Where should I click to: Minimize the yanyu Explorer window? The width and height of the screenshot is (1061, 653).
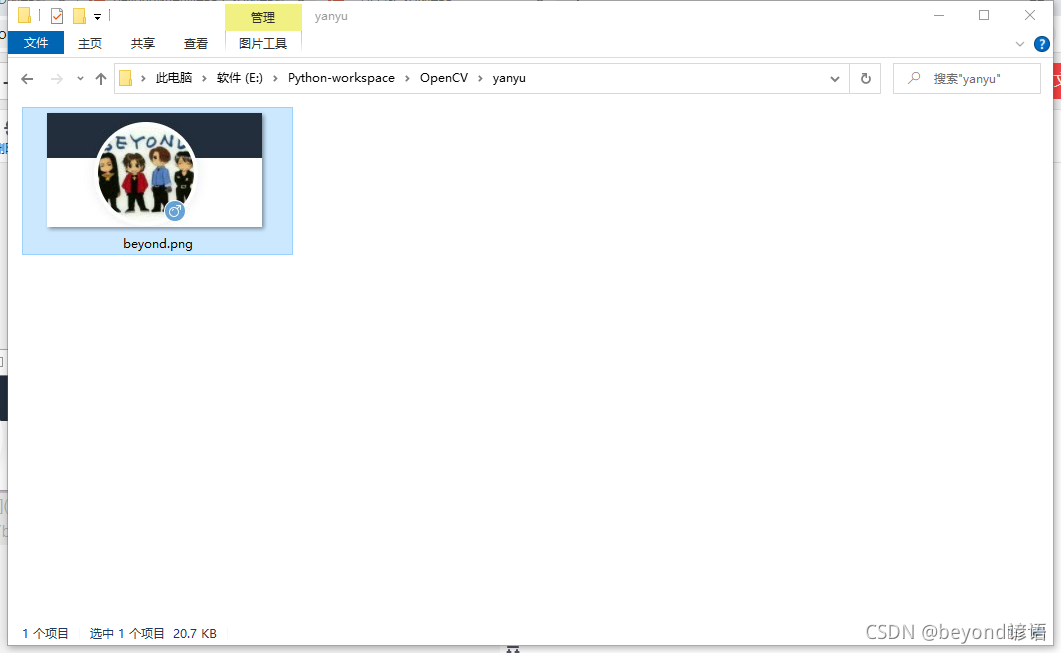click(939, 16)
